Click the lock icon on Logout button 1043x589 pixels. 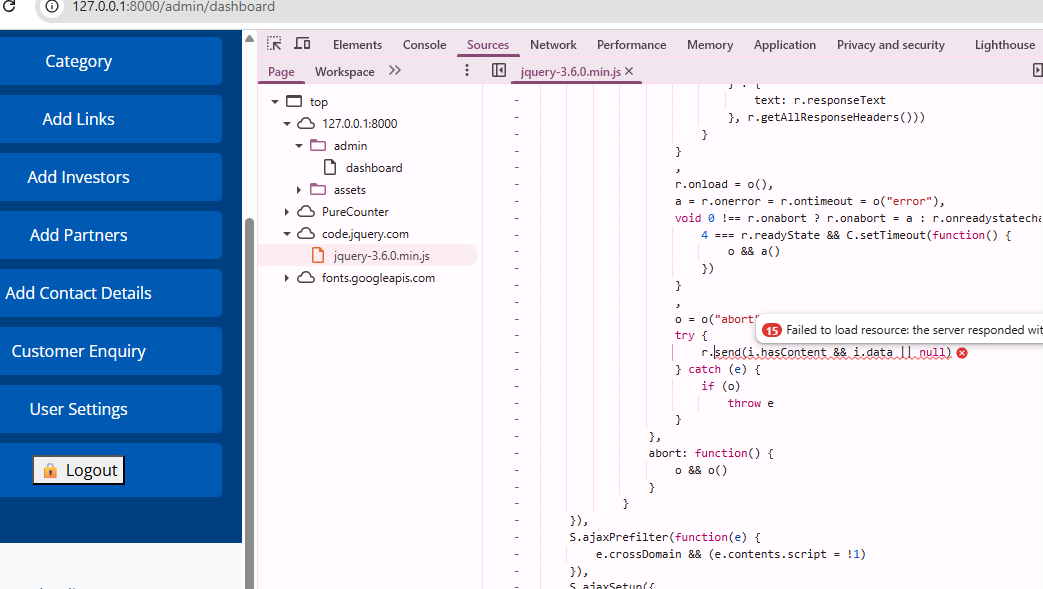click(x=50, y=470)
